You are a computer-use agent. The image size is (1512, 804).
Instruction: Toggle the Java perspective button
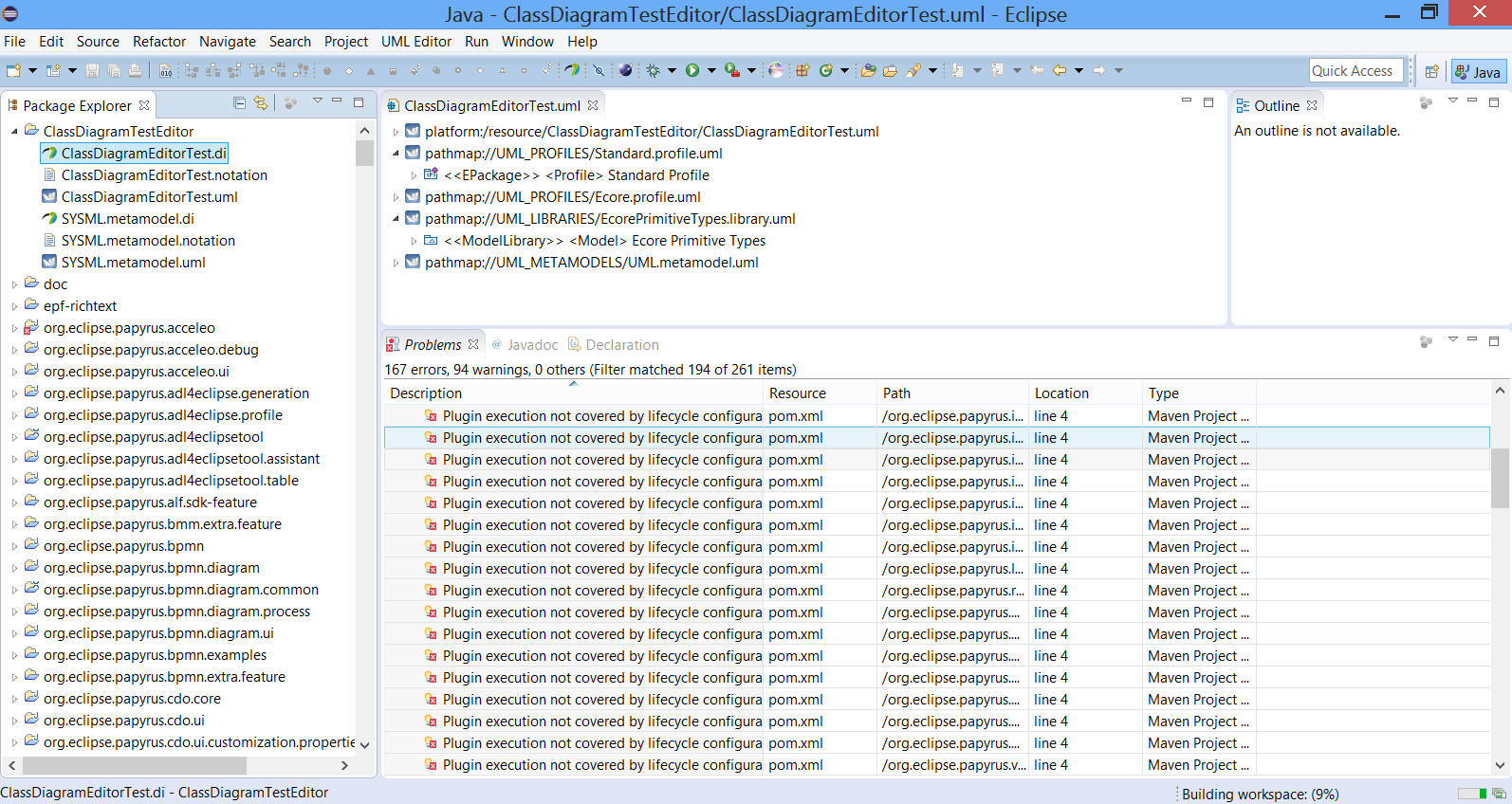[1479, 71]
